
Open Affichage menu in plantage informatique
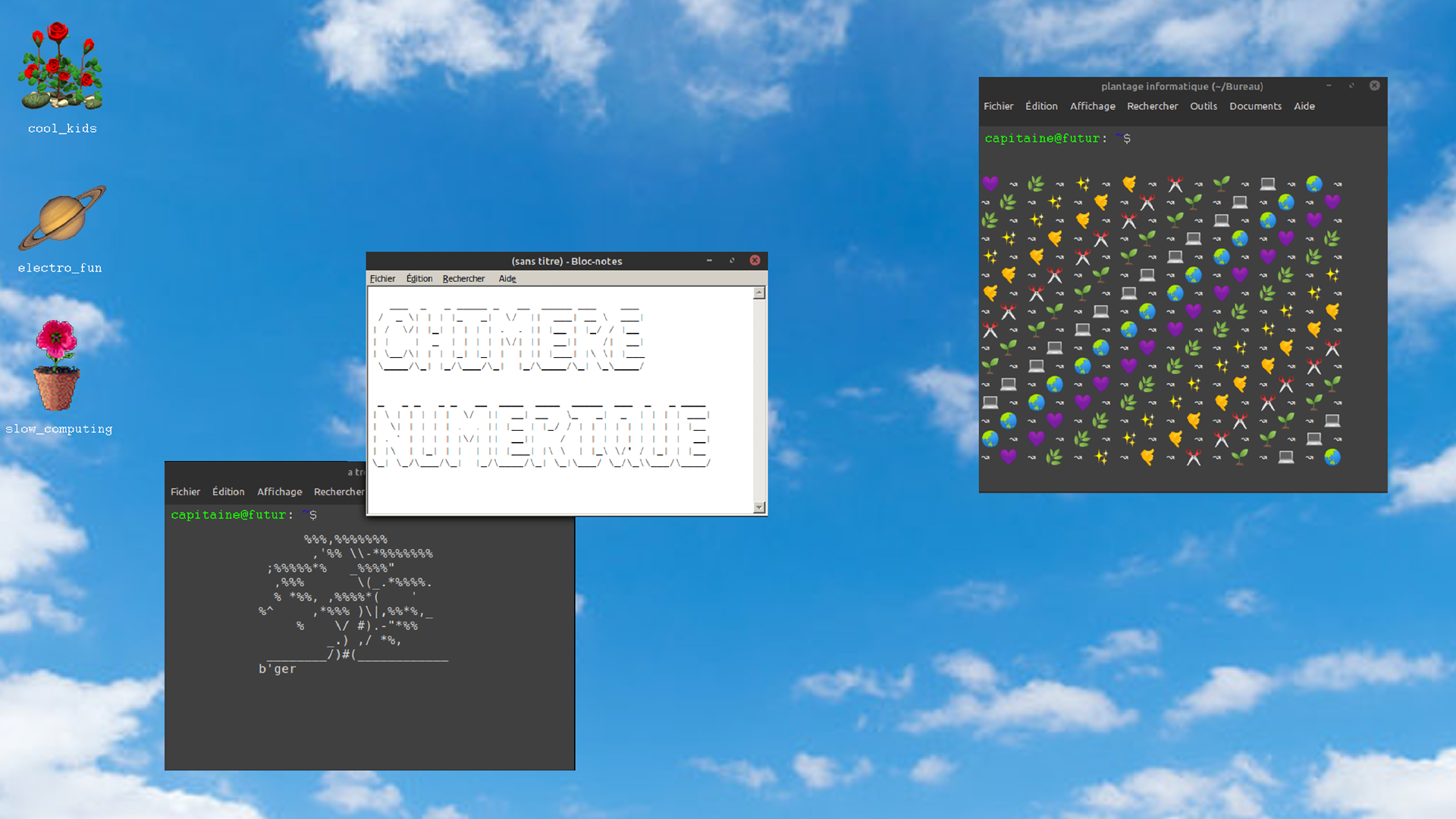click(1092, 106)
